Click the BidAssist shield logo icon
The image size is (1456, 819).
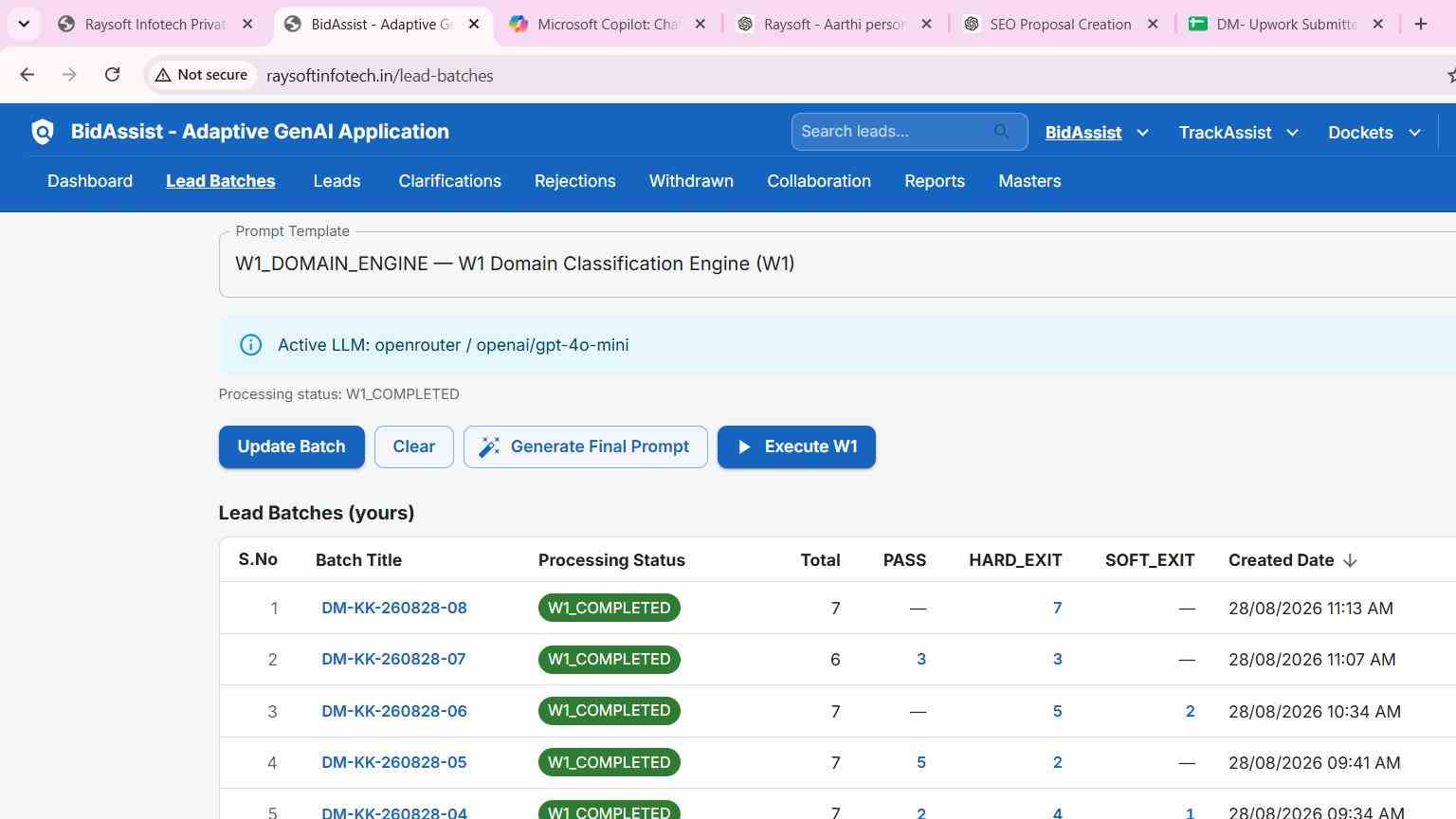point(43,132)
